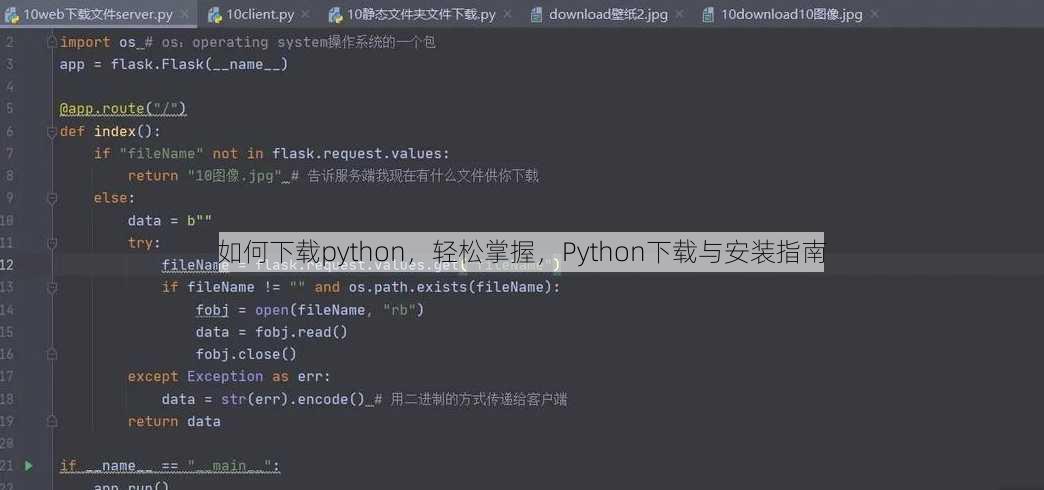Screen dimensions: 1044x490
Task: Collapse the import block fold marker
Action: pyautogui.click(x=52, y=43)
